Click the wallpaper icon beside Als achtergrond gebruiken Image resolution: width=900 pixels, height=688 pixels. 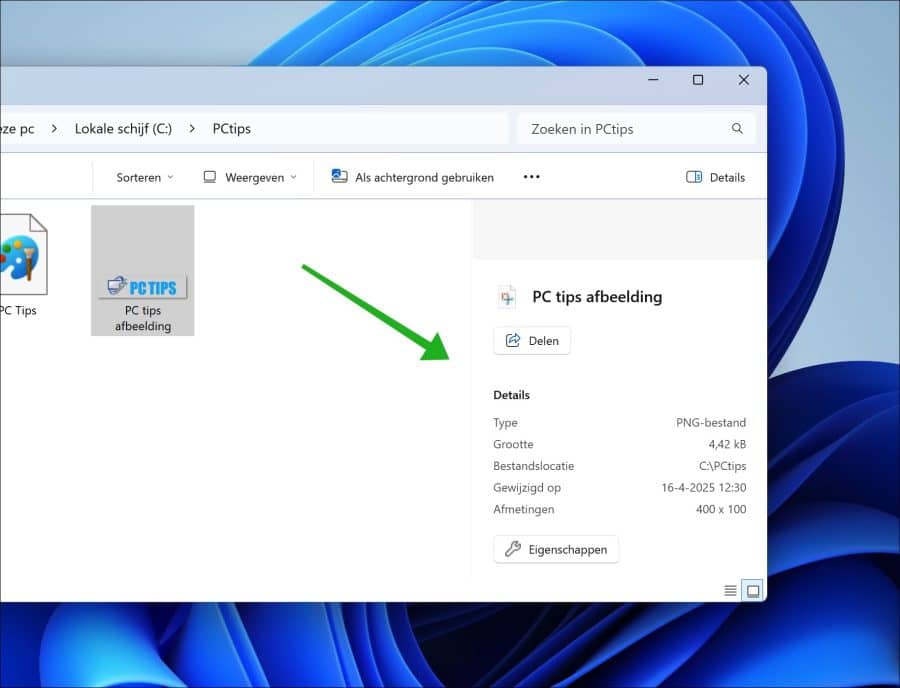[335, 176]
